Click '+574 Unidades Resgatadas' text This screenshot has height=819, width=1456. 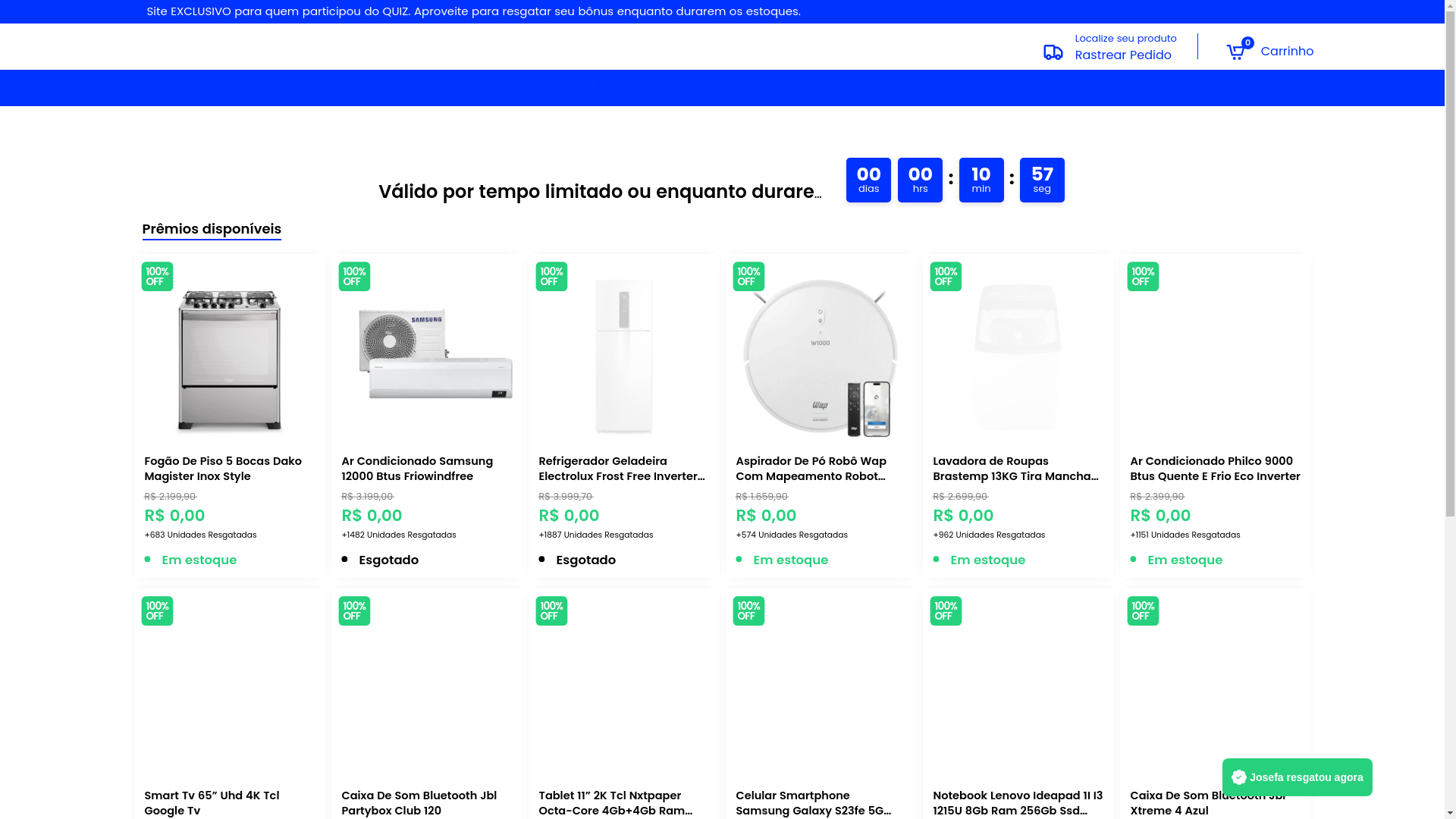point(792,535)
